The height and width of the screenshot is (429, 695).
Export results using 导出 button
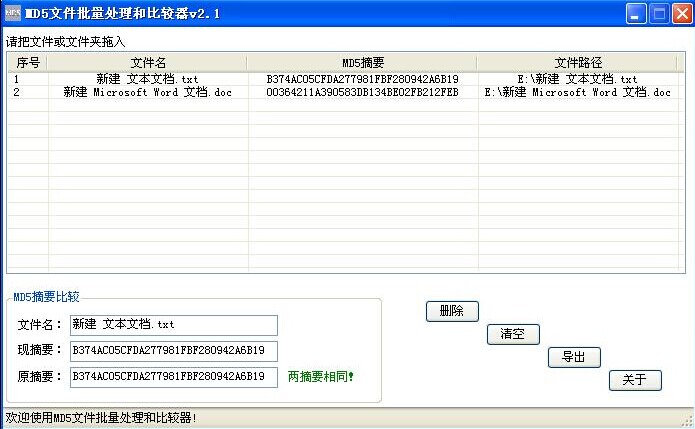tap(574, 358)
